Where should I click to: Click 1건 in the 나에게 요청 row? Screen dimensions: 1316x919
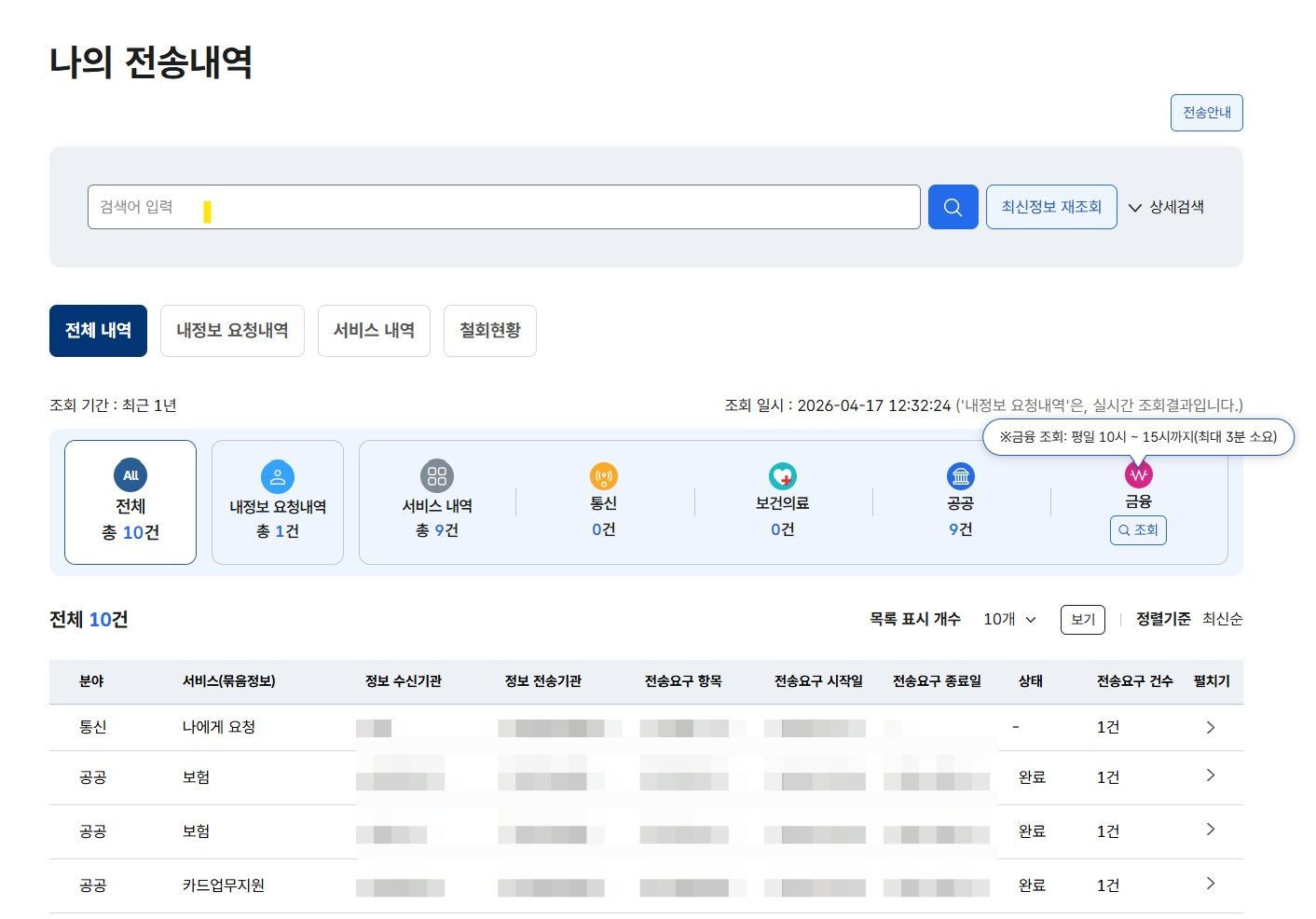click(x=1108, y=727)
